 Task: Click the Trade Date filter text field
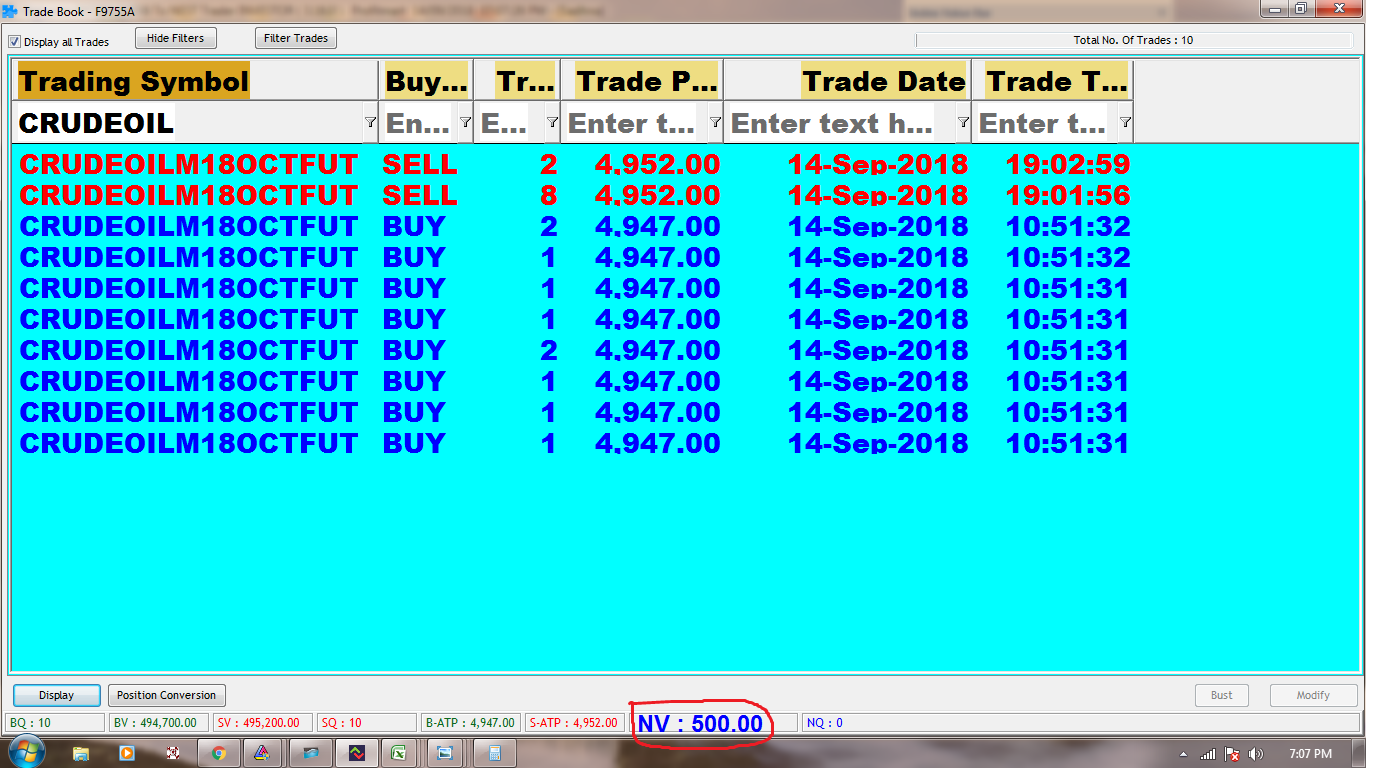click(x=832, y=123)
